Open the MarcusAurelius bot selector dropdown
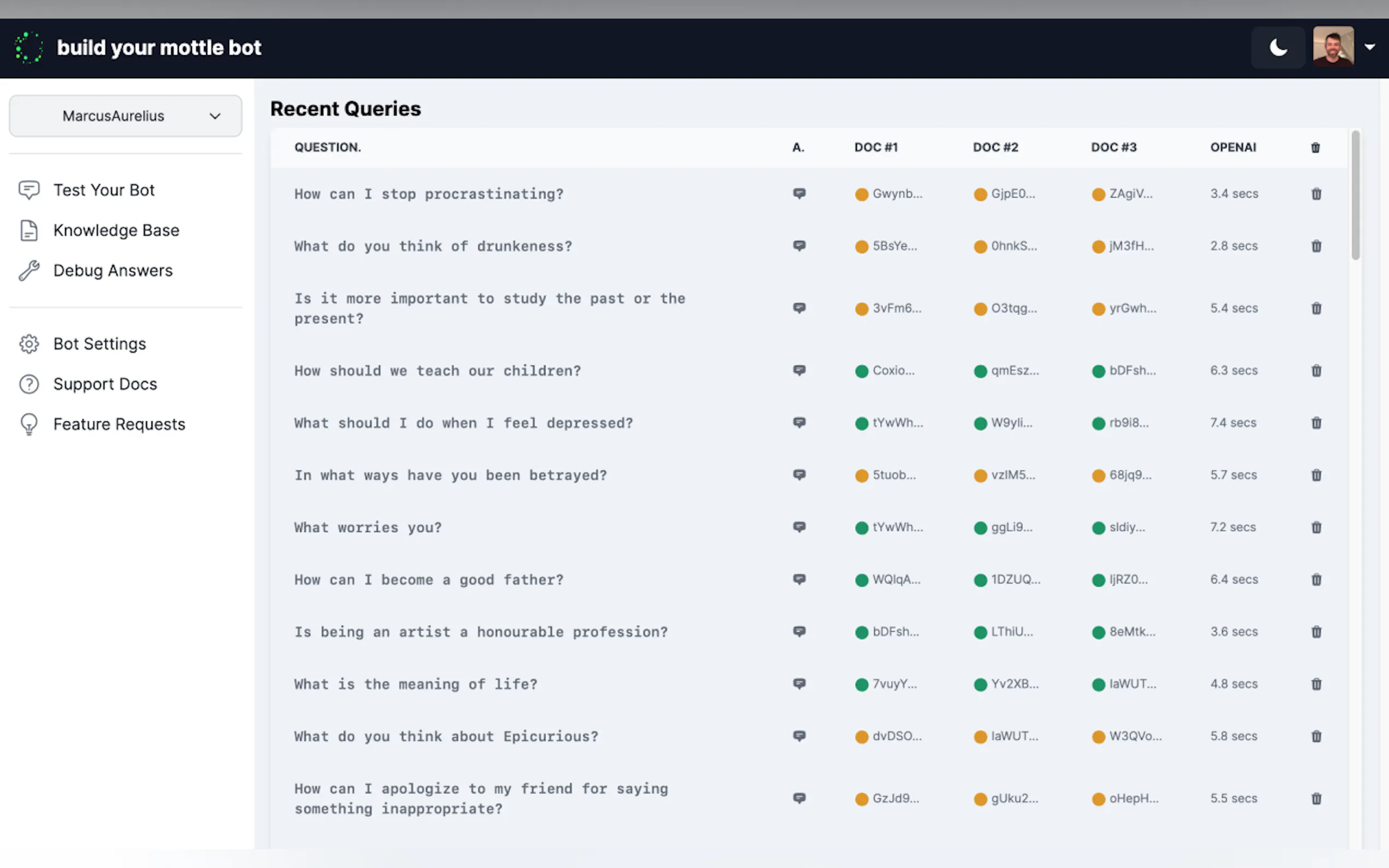The image size is (1389, 868). point(125,116)
